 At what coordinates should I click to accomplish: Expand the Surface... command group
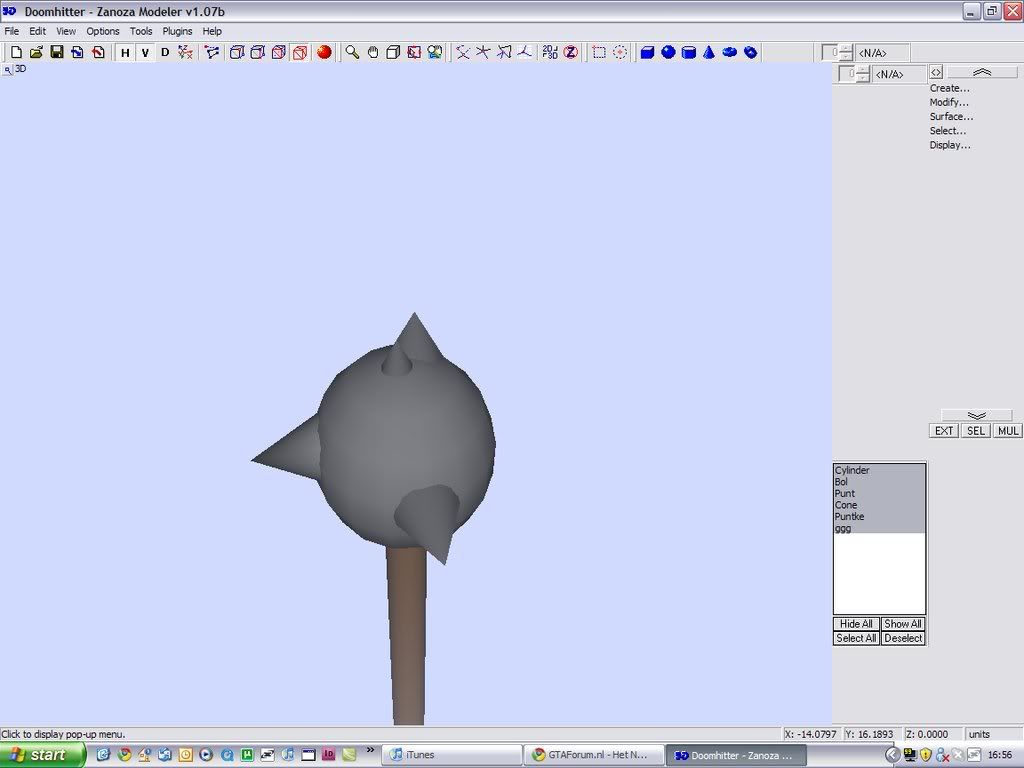pyautogui.click(x=952, y=117)
